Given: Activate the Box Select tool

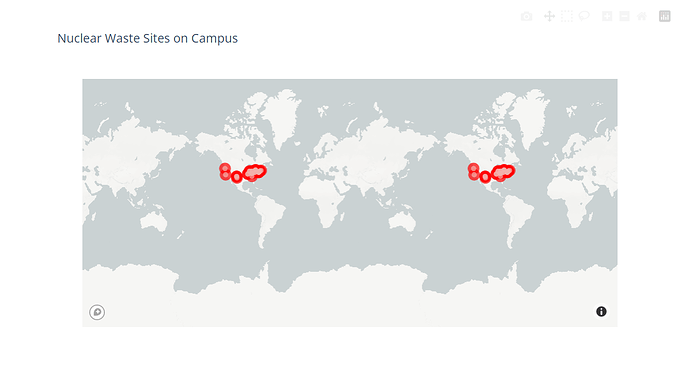Looking at the screenshot, I should [567, 17].
